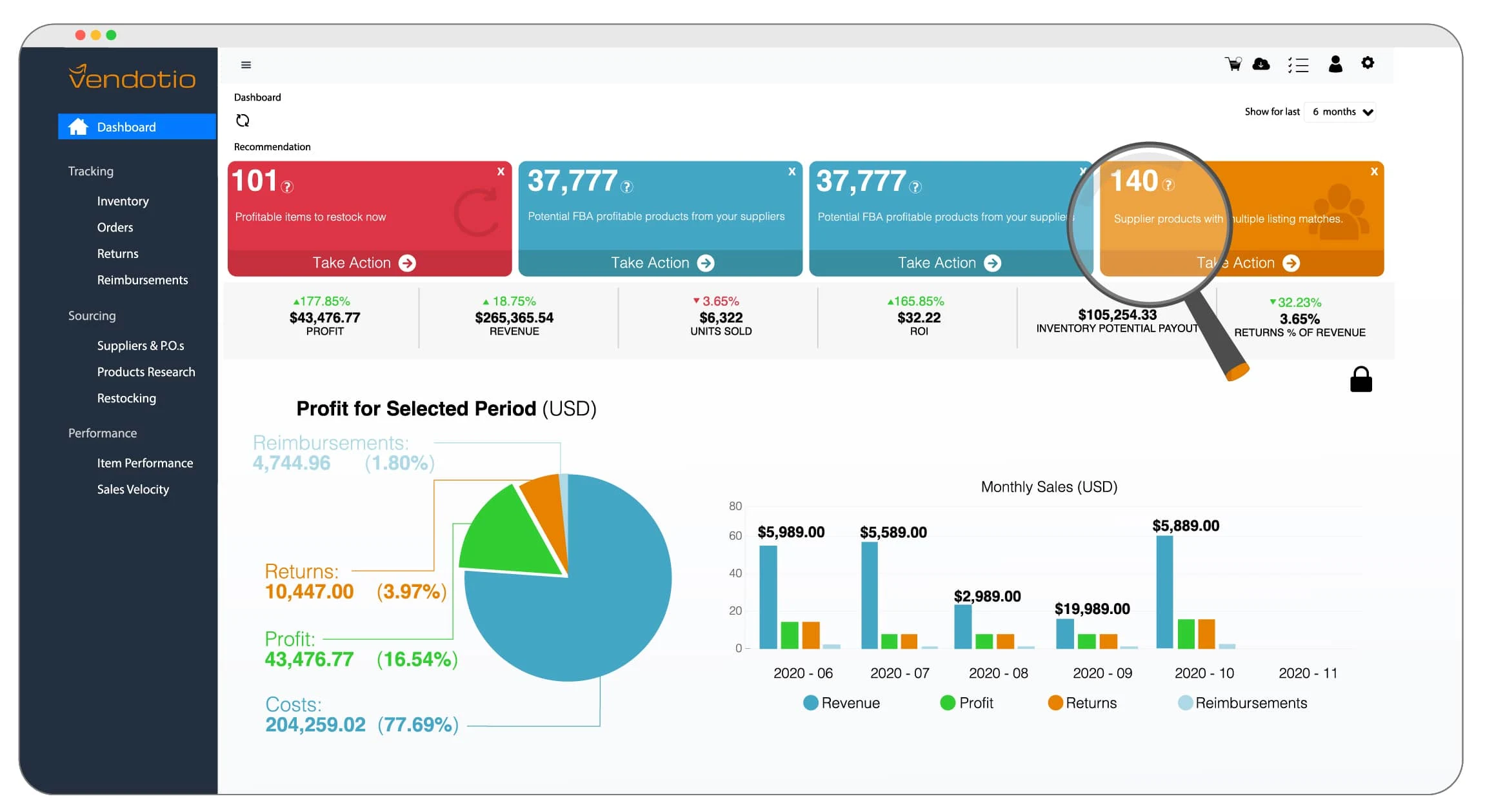Select Dashboard in the sidebar
1485x812 pixels.
click(137, 126)
